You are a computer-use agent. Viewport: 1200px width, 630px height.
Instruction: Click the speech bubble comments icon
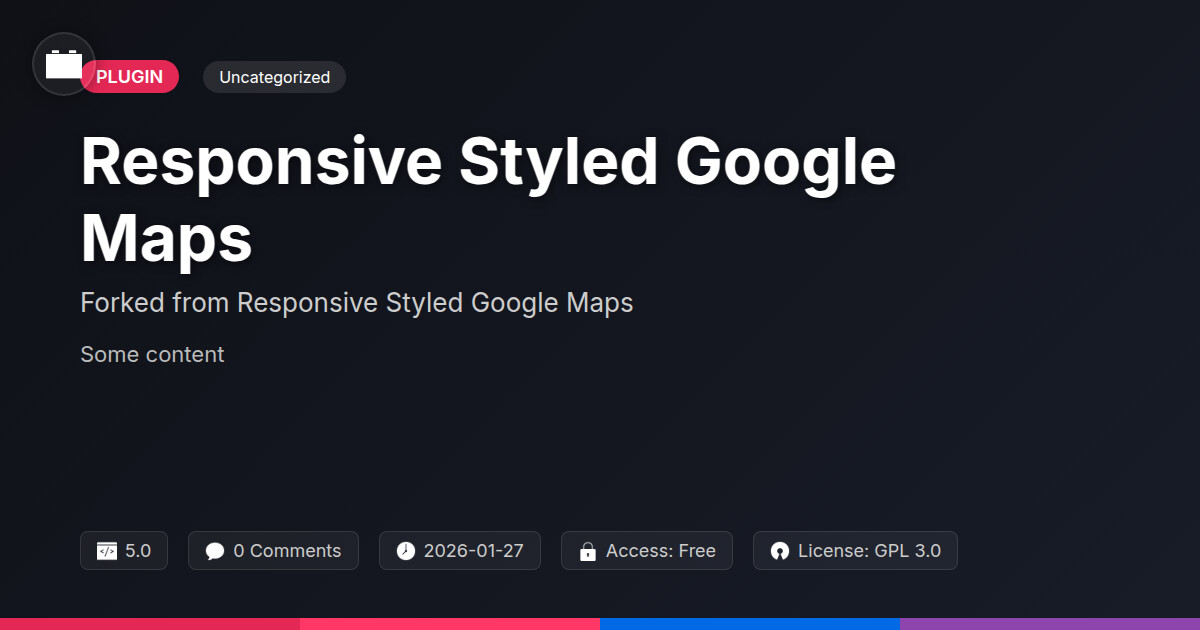click(x=215, y=551)
